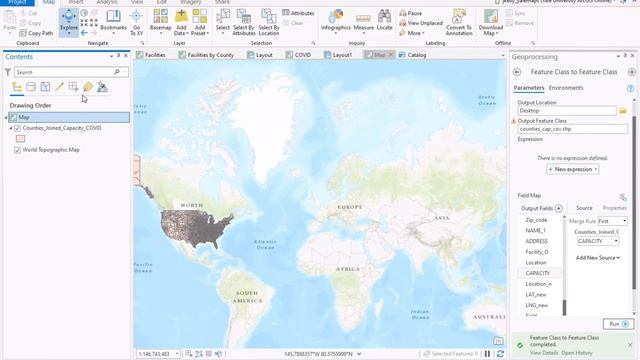Select the Parameters tab

click(529, 88)
